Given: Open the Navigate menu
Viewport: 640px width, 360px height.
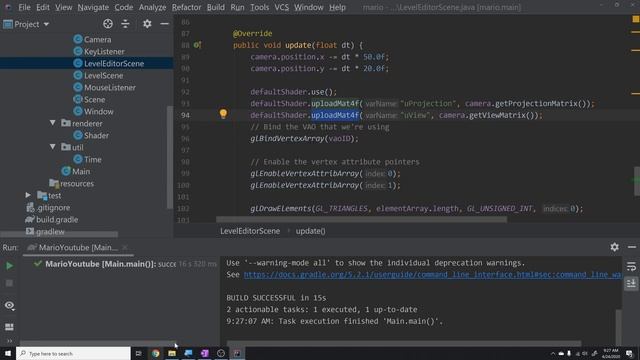Looking at the screenshot, I should point(93,7).
